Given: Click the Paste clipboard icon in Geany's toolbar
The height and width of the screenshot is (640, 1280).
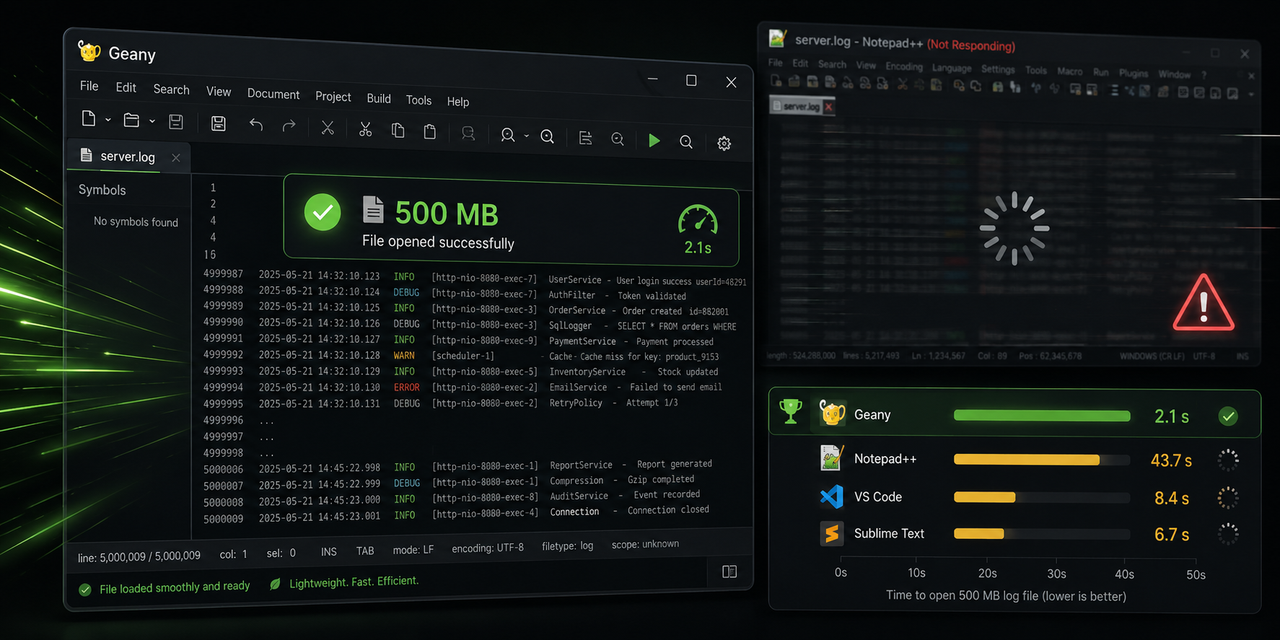Looking at the screenshot, I should (430, 132).
